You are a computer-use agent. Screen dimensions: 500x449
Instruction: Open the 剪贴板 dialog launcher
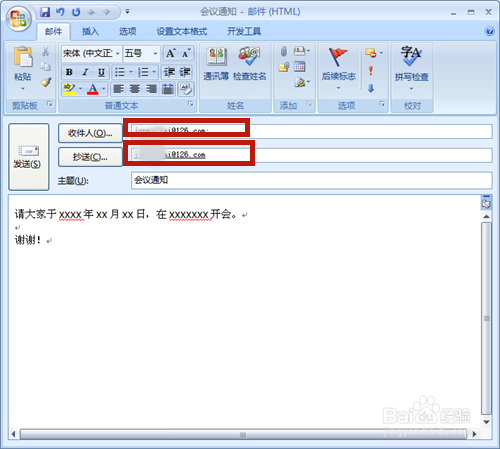(50, 104)
